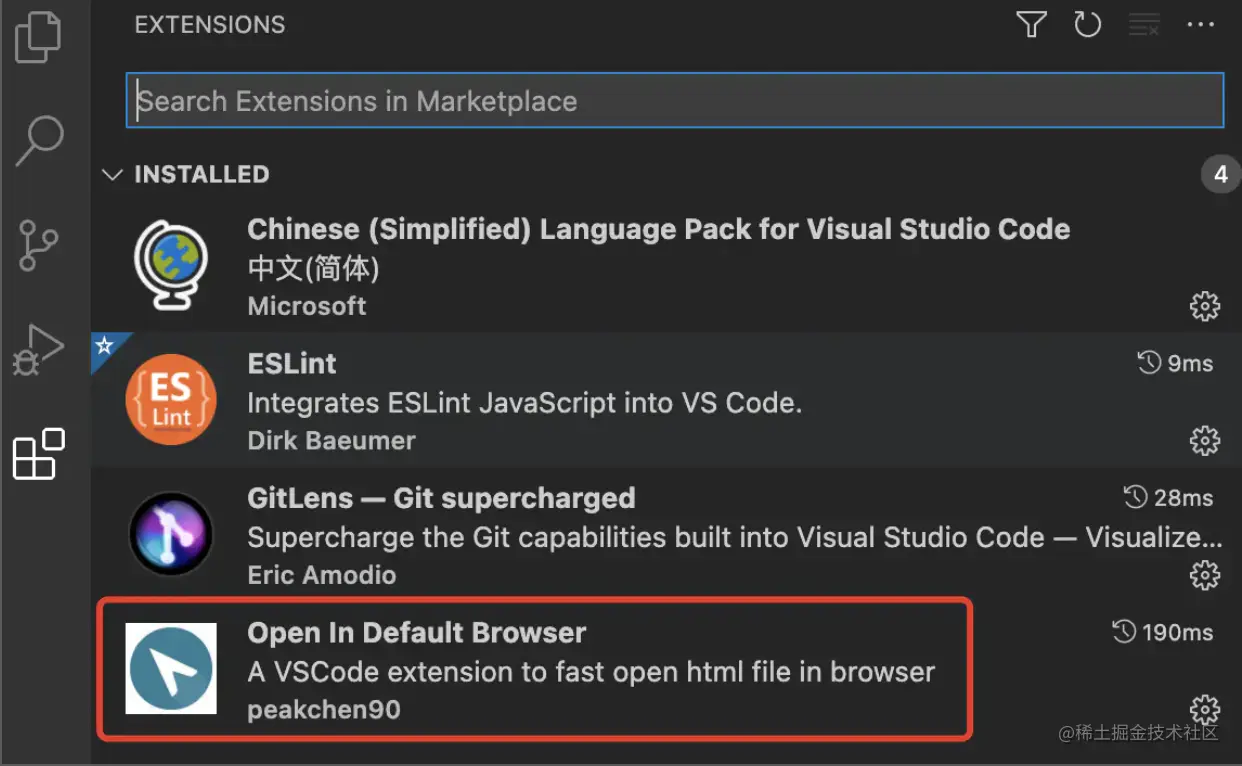The image size is (1242, 766).
Task: Select the ESLint extension title
Action: (x=292, y=363)
